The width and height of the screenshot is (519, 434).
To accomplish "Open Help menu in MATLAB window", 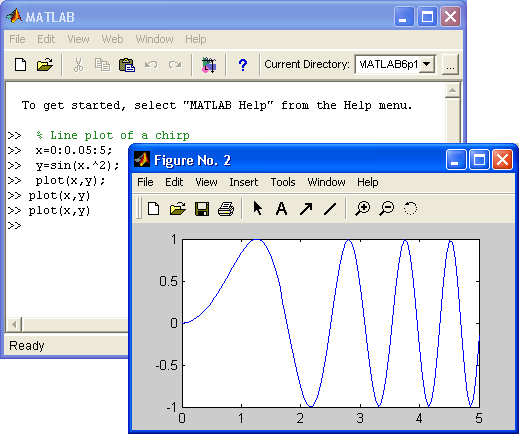I will coord(196,39).
